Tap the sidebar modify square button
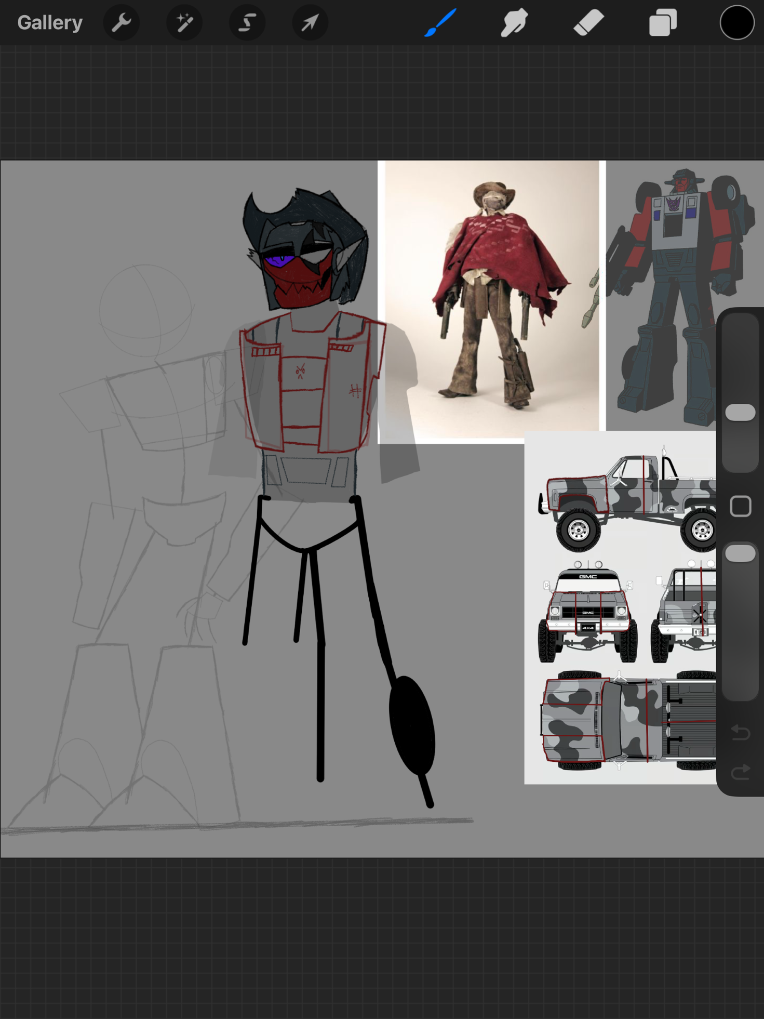 pos(741,506)
